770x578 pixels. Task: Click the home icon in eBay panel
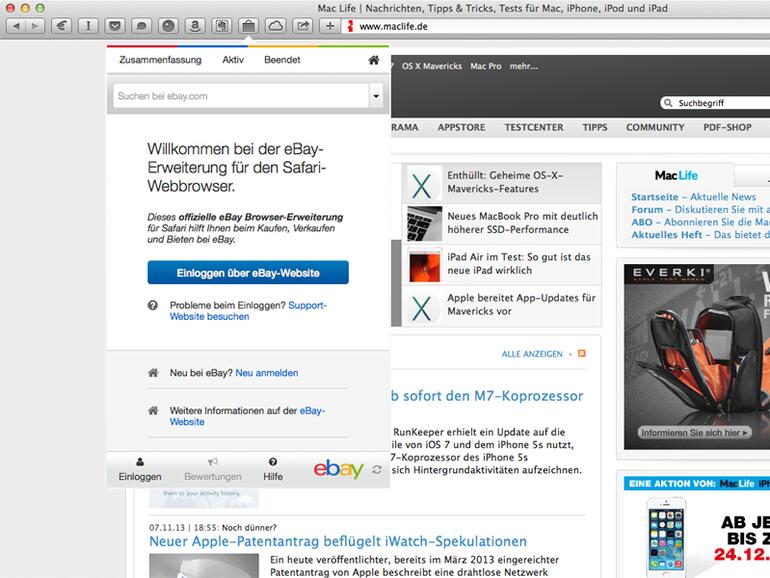(x=373, y=60)
